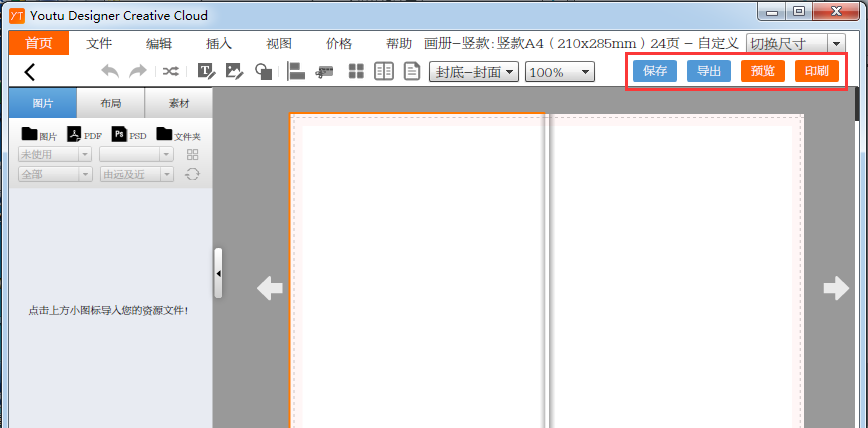Open the 视图 menu
This screenshot has width=868, height=428.
(278, 44)
